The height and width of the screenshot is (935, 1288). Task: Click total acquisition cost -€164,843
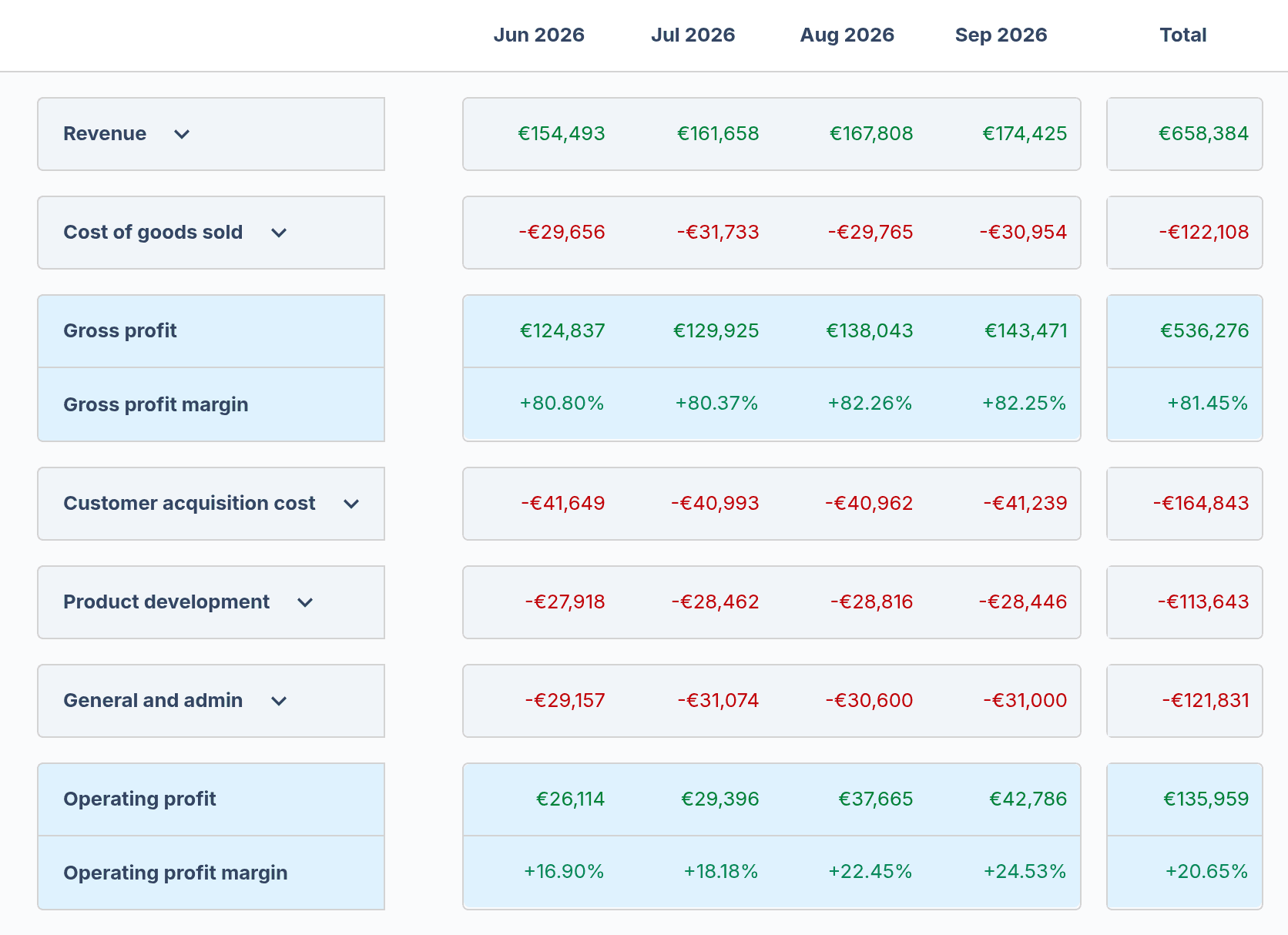coord(1201,503)
